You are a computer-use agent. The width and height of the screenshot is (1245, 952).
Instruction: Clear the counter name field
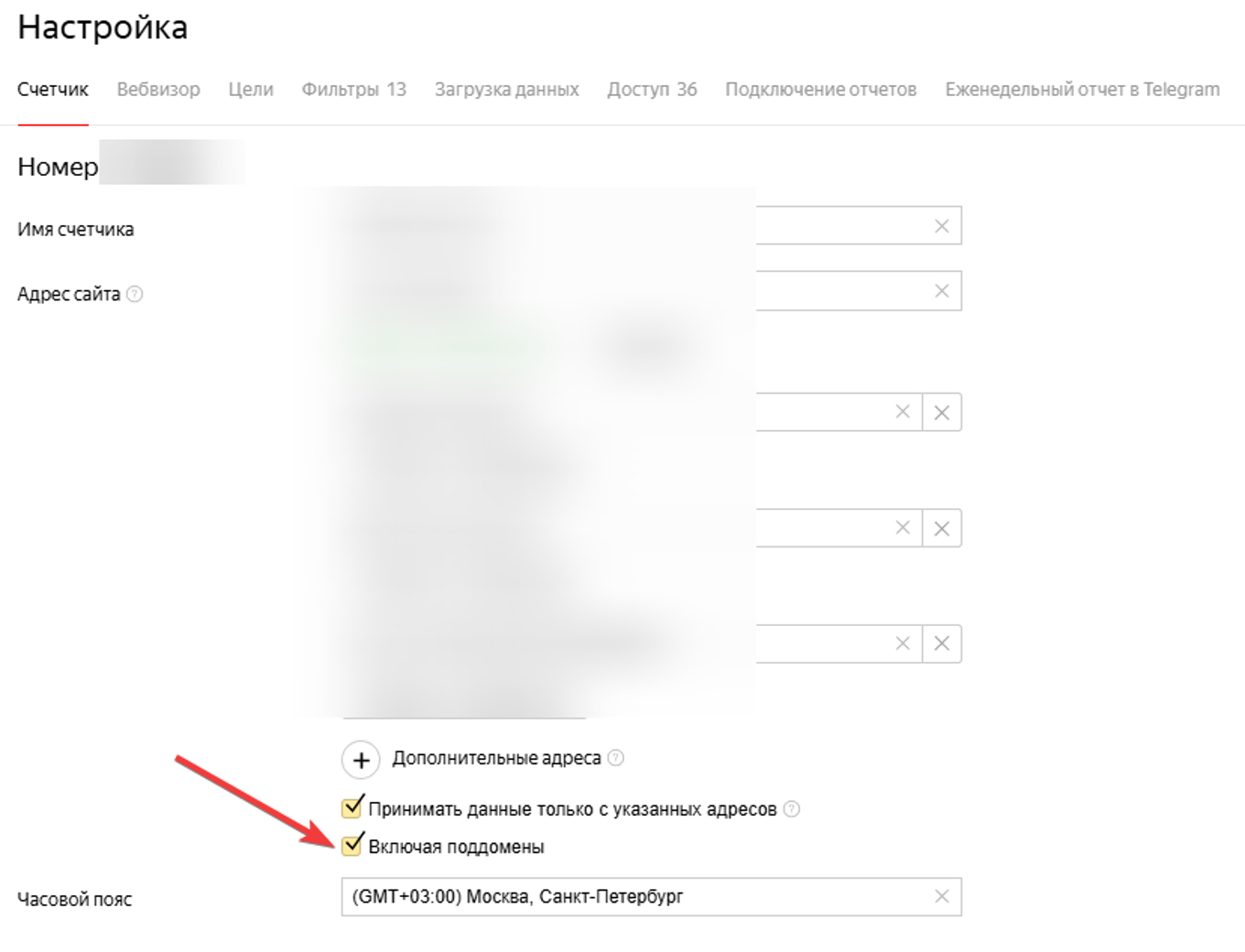click(x=941, y=226)
